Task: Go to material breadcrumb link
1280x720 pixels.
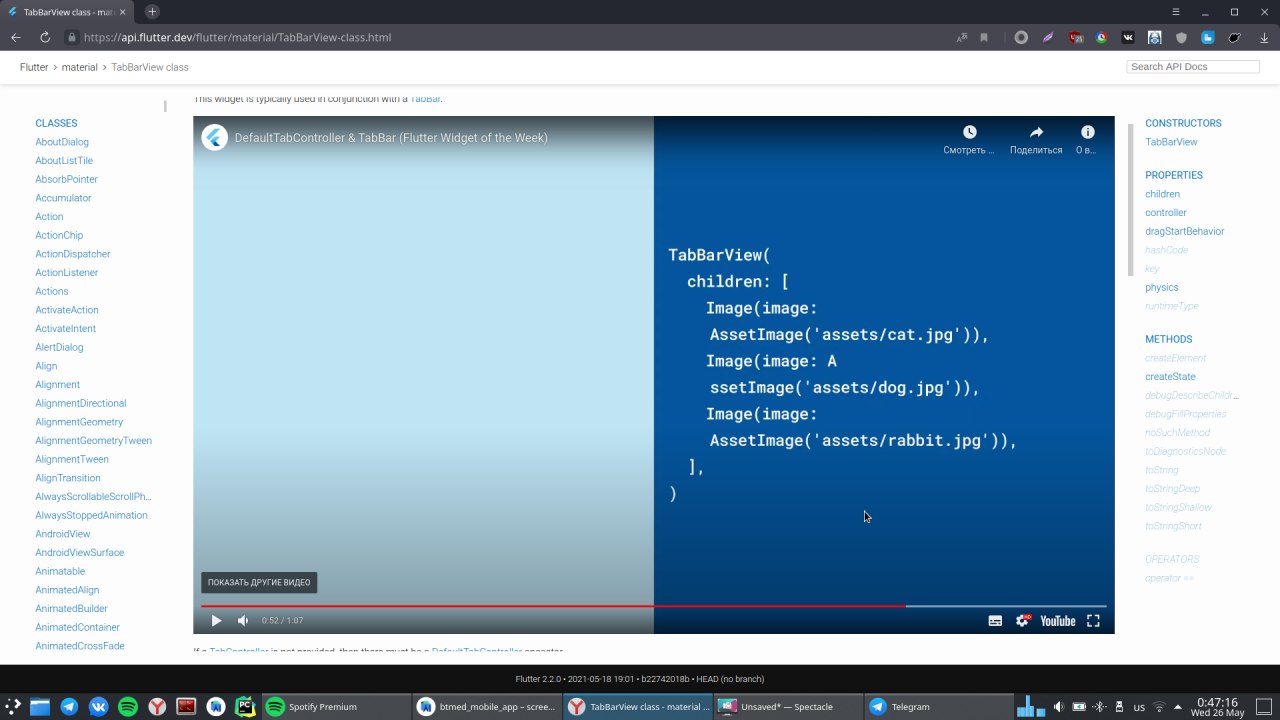Action: pos(80,67)
